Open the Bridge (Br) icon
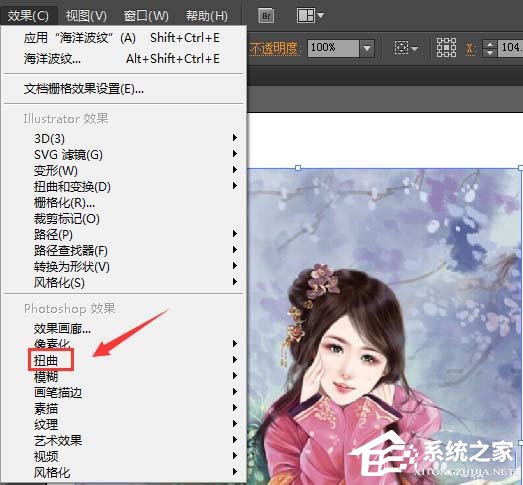The width and height of the screenshot is (523, 485). click(x=266, y=16)
